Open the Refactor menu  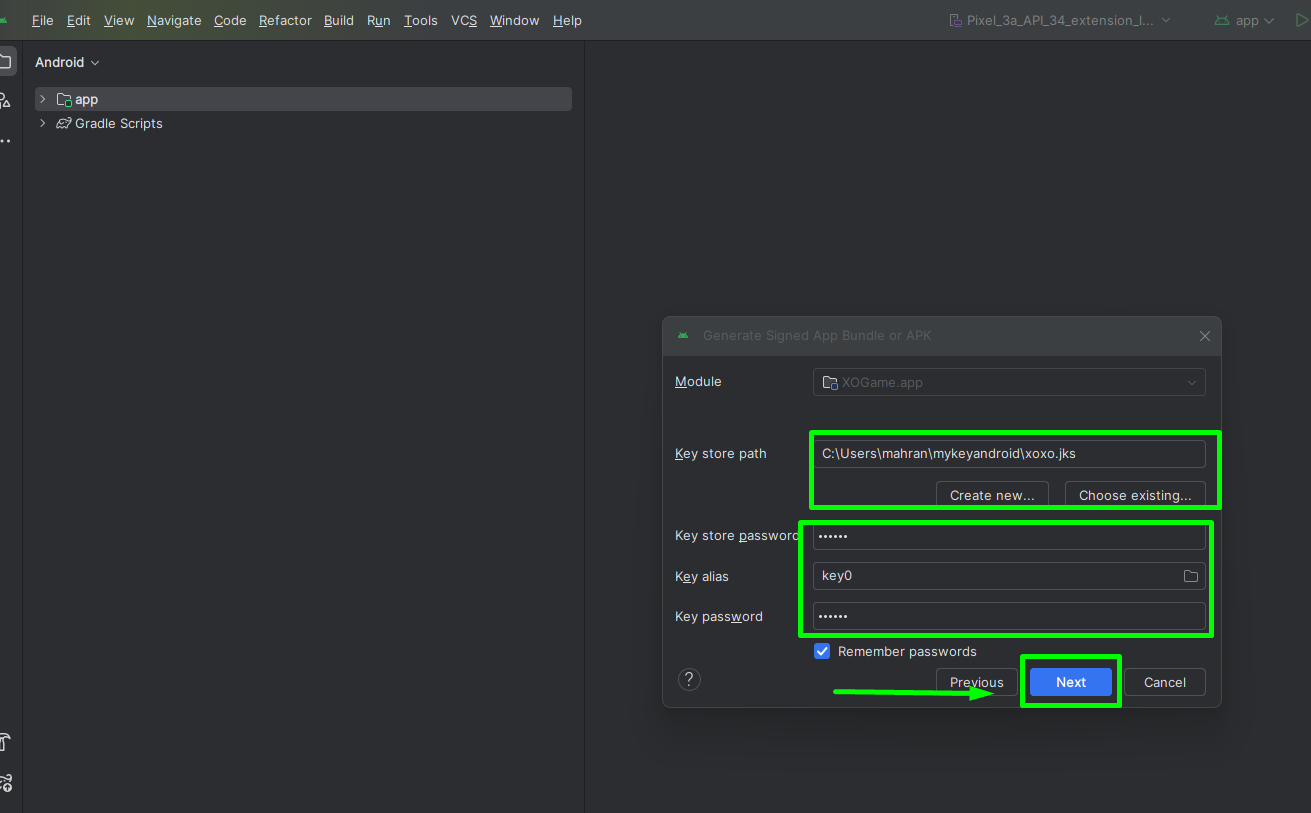click(285, 20)
